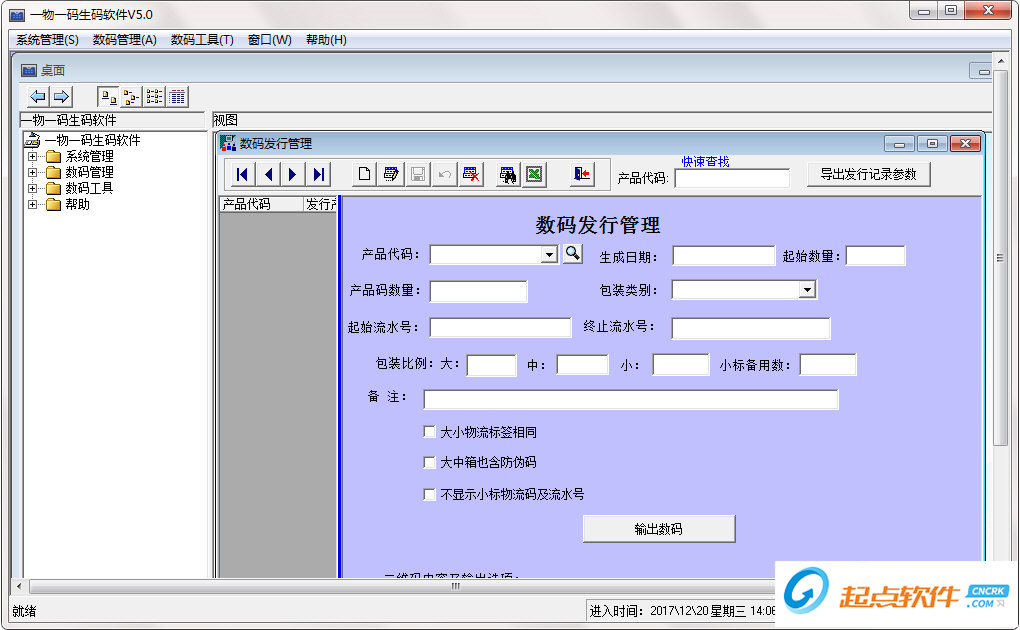1020x630 pixels.
Task: Switch to details view icon
Action: (x=177, y=97)
